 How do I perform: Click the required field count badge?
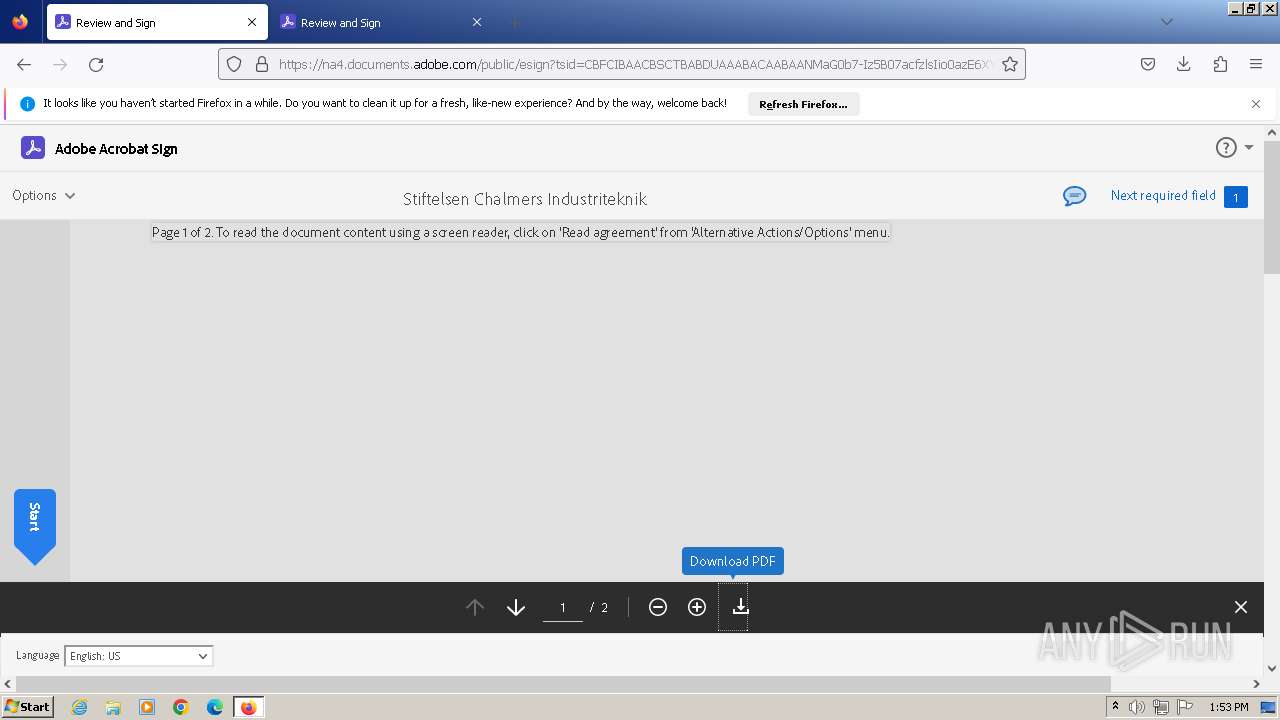point(1235,197)
